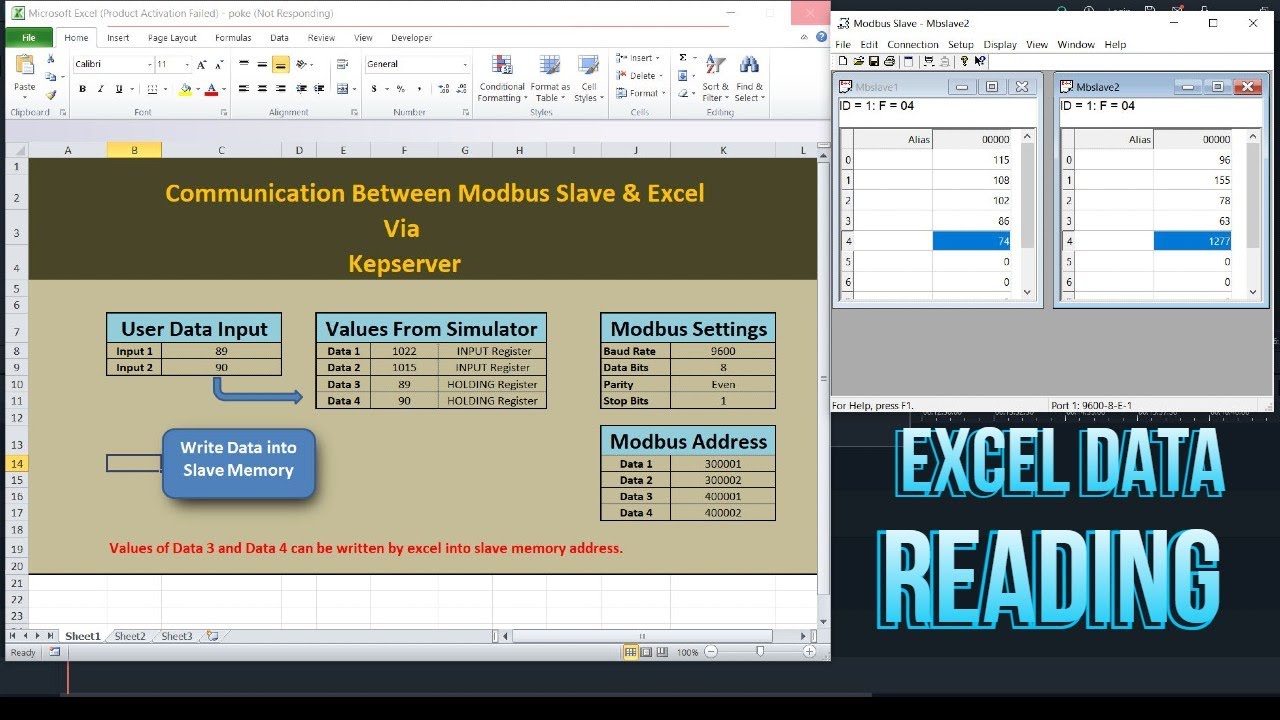Screen dimensions: 1280x720
Task: Toggle Underline formatting
Action: [119, 89]
